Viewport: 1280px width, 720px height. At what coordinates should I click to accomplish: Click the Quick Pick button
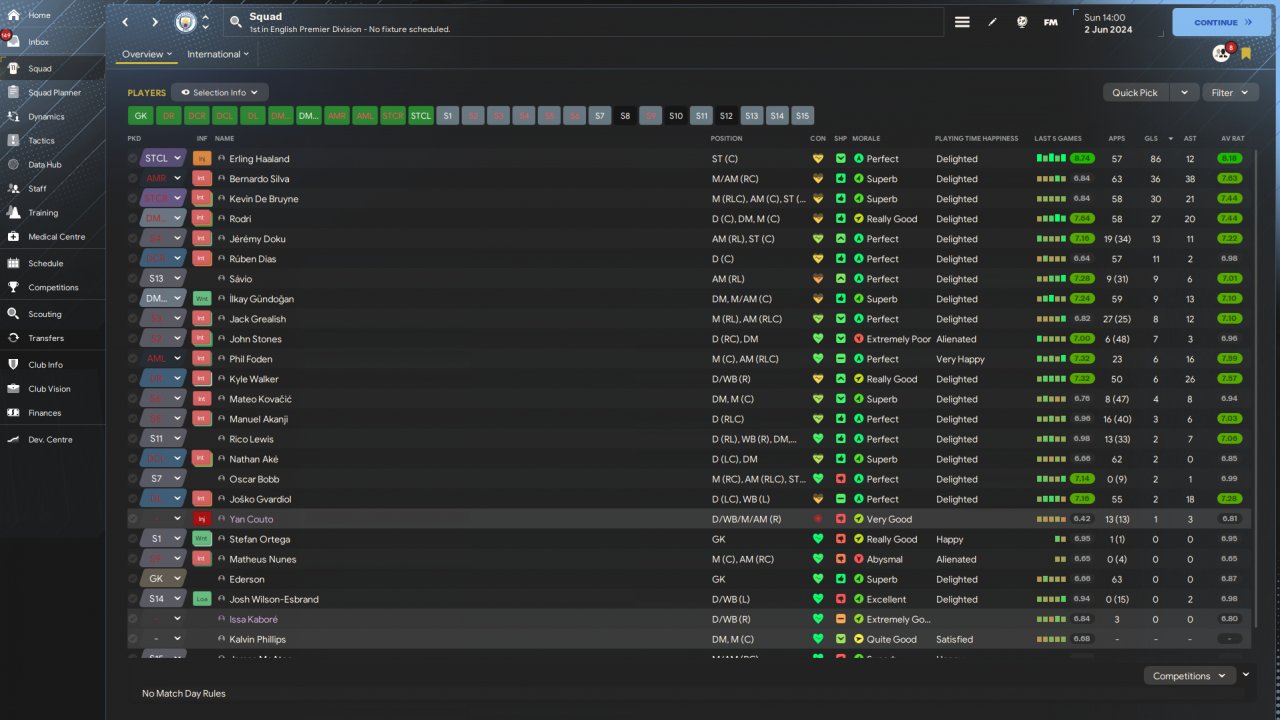(1135, 92)
